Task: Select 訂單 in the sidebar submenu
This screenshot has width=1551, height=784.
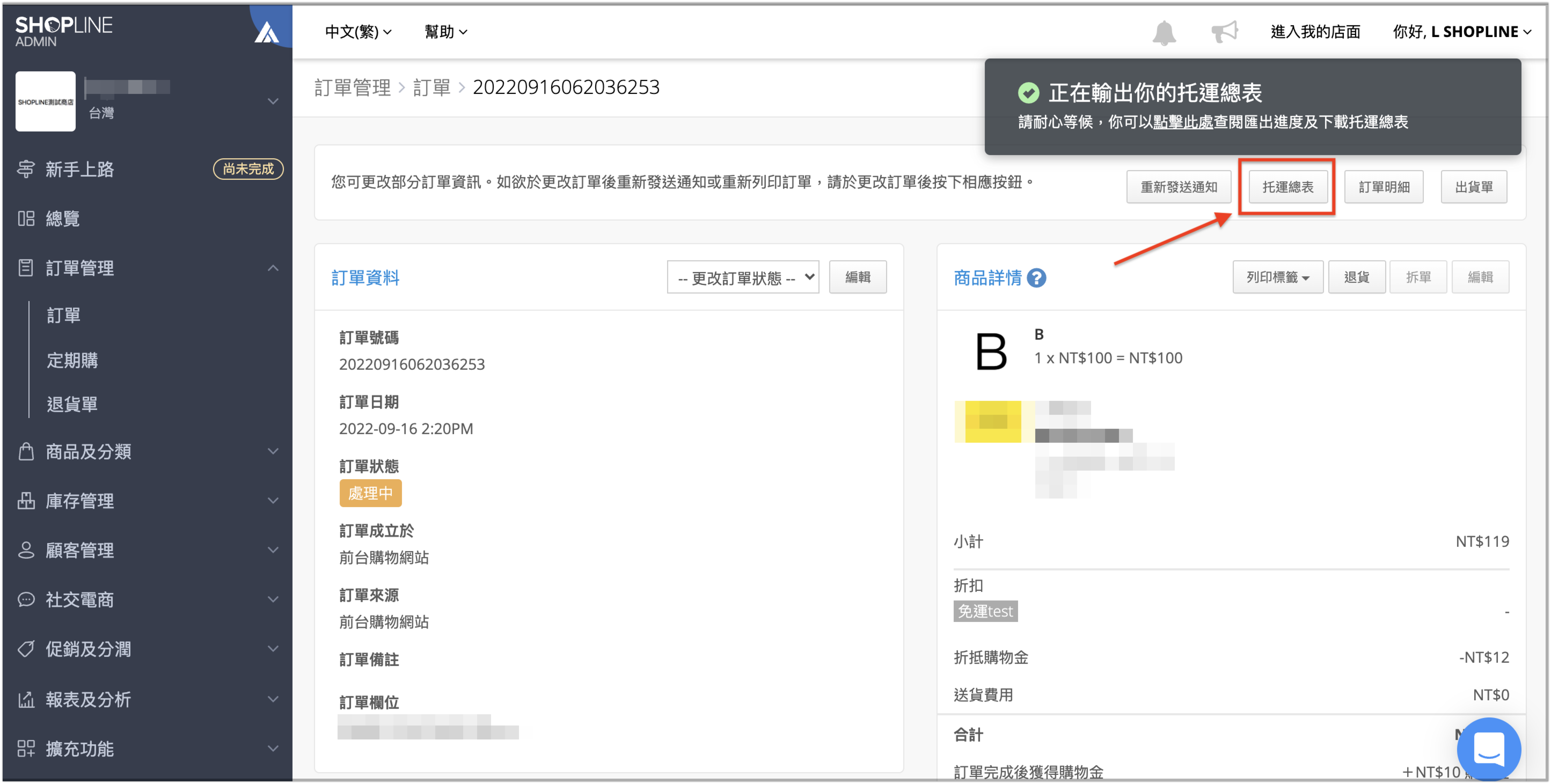Action: click(64, 315)
